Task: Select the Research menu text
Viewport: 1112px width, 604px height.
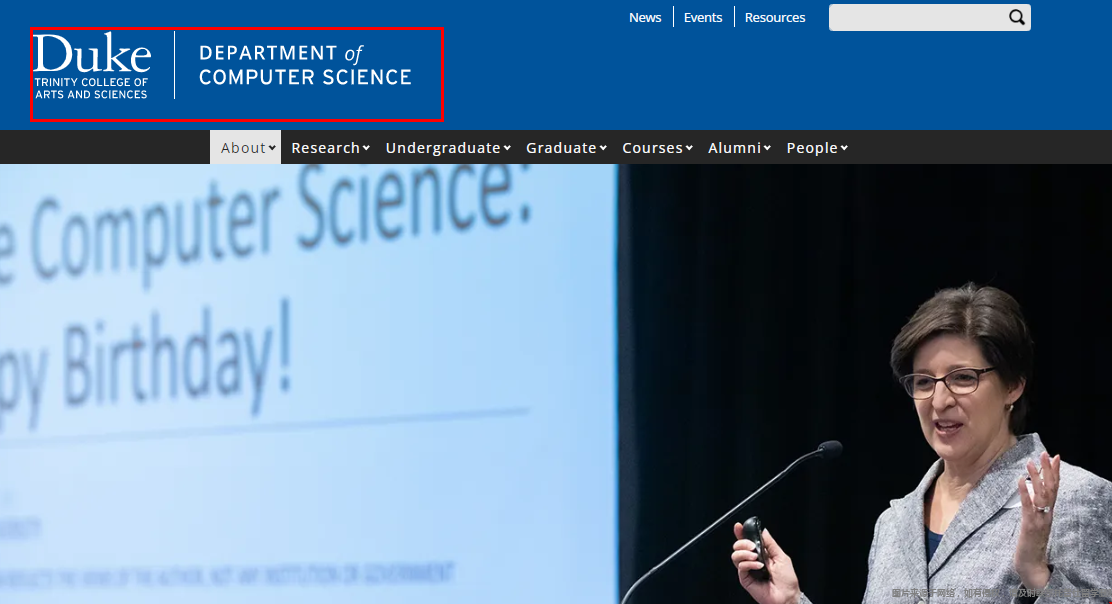Action: 326,147
